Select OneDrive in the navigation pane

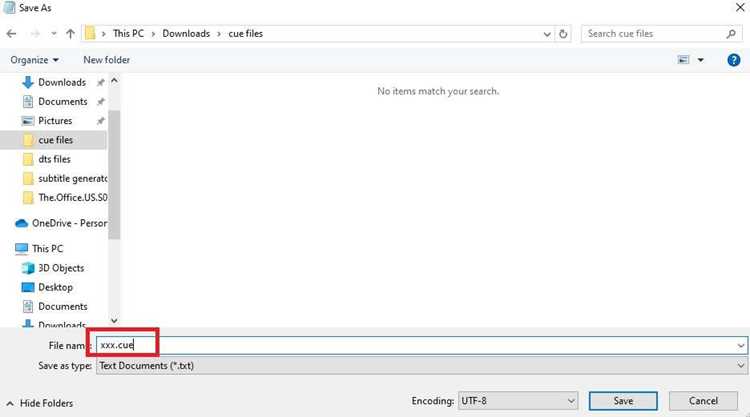point(61,223)
